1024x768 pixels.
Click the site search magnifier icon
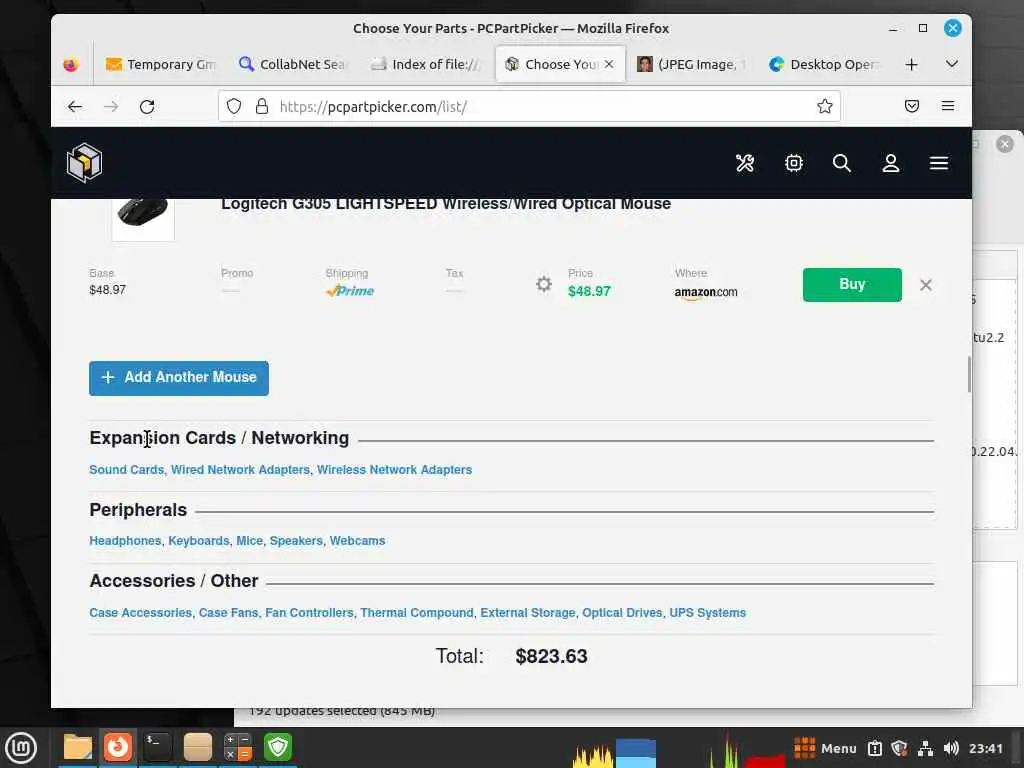842,163
